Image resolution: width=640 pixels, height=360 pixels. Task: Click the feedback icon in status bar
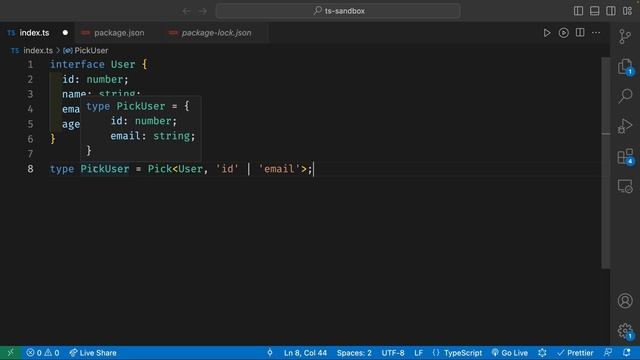pos(608,352)
